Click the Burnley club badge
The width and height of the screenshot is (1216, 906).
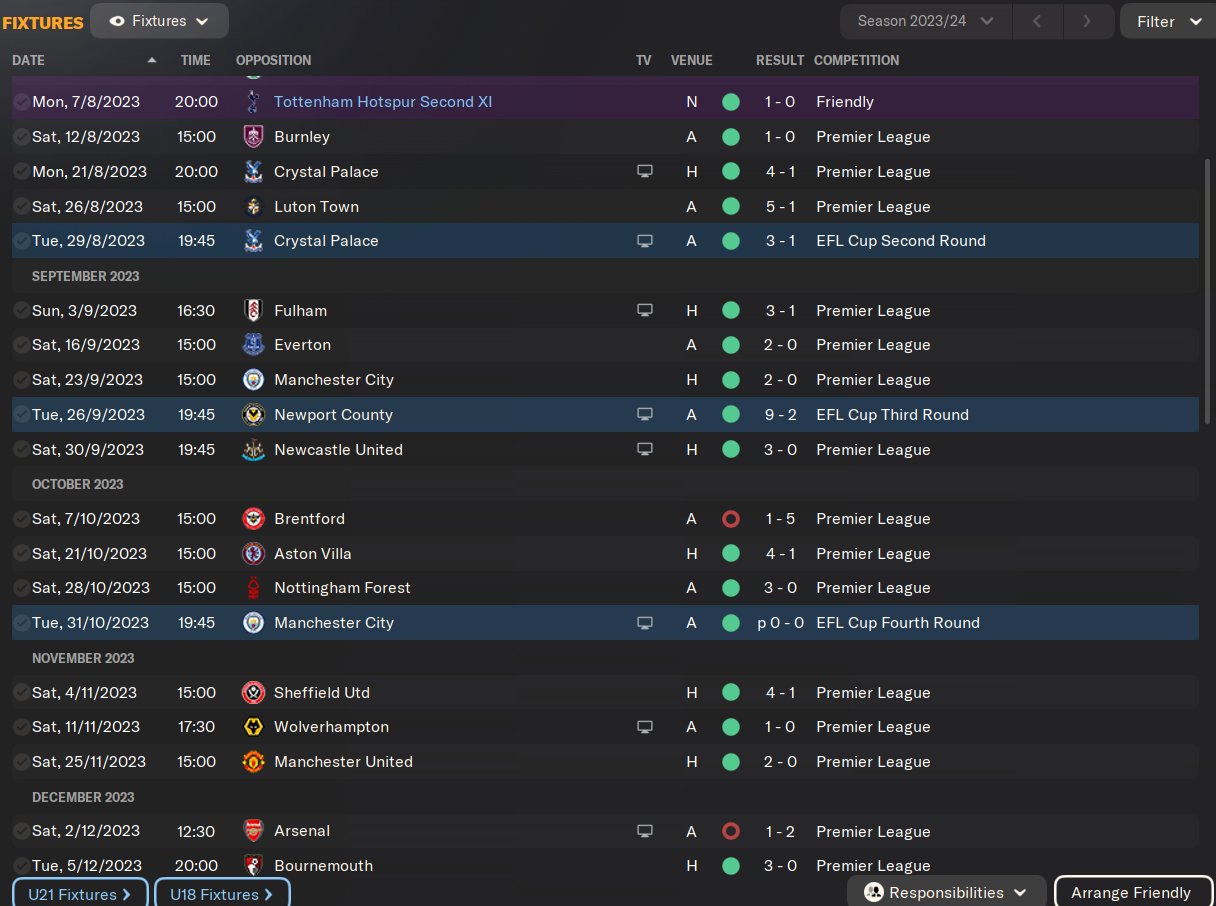click(x=253, y=137)
